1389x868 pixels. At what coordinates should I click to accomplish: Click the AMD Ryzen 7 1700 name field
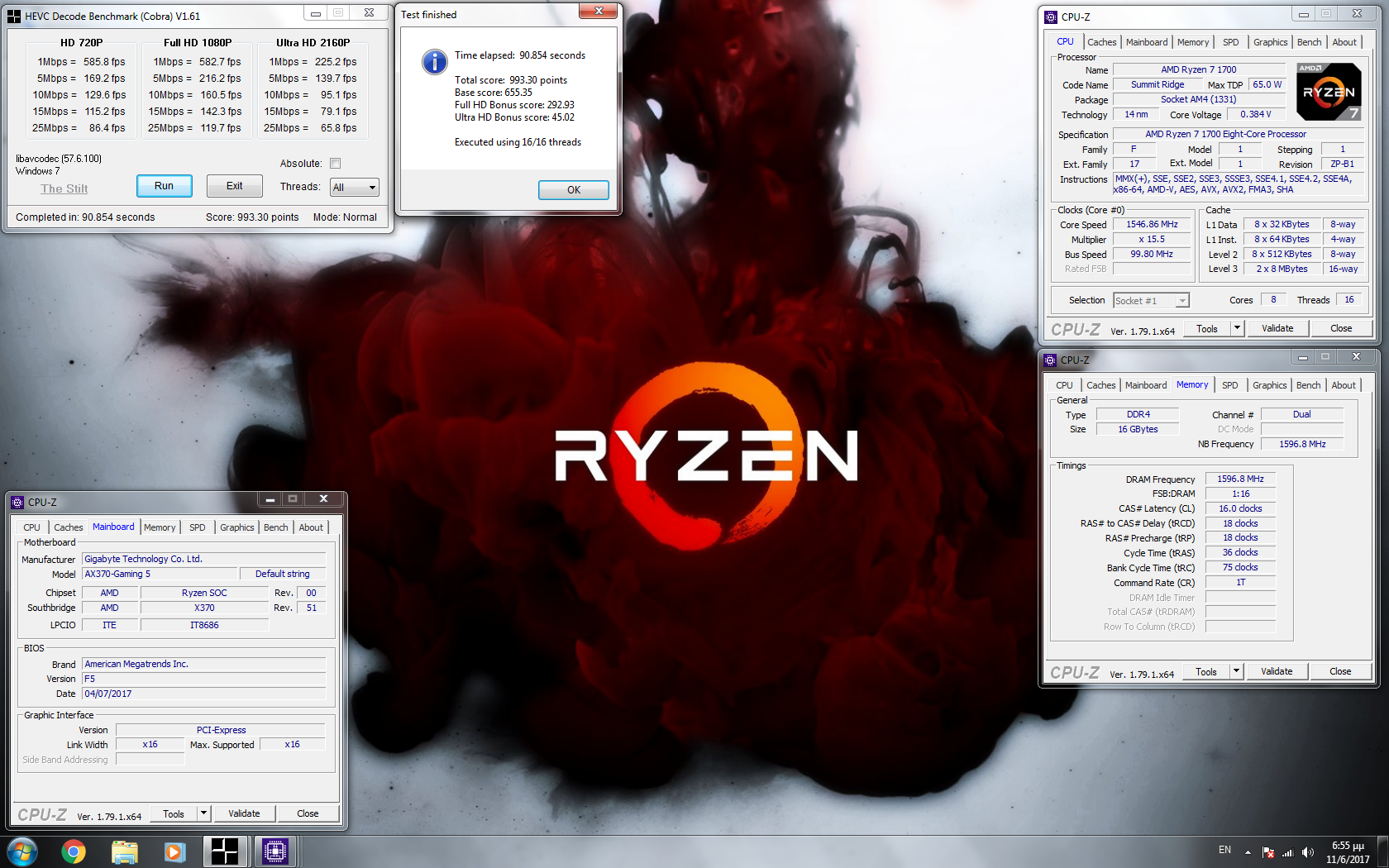tap(1198, 69)
